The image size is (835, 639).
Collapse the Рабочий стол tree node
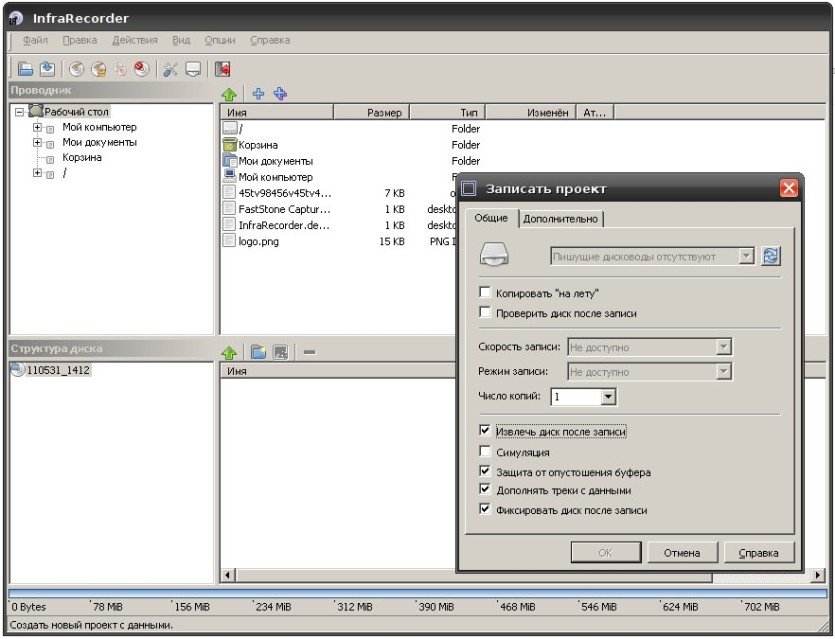click(20, 112)
